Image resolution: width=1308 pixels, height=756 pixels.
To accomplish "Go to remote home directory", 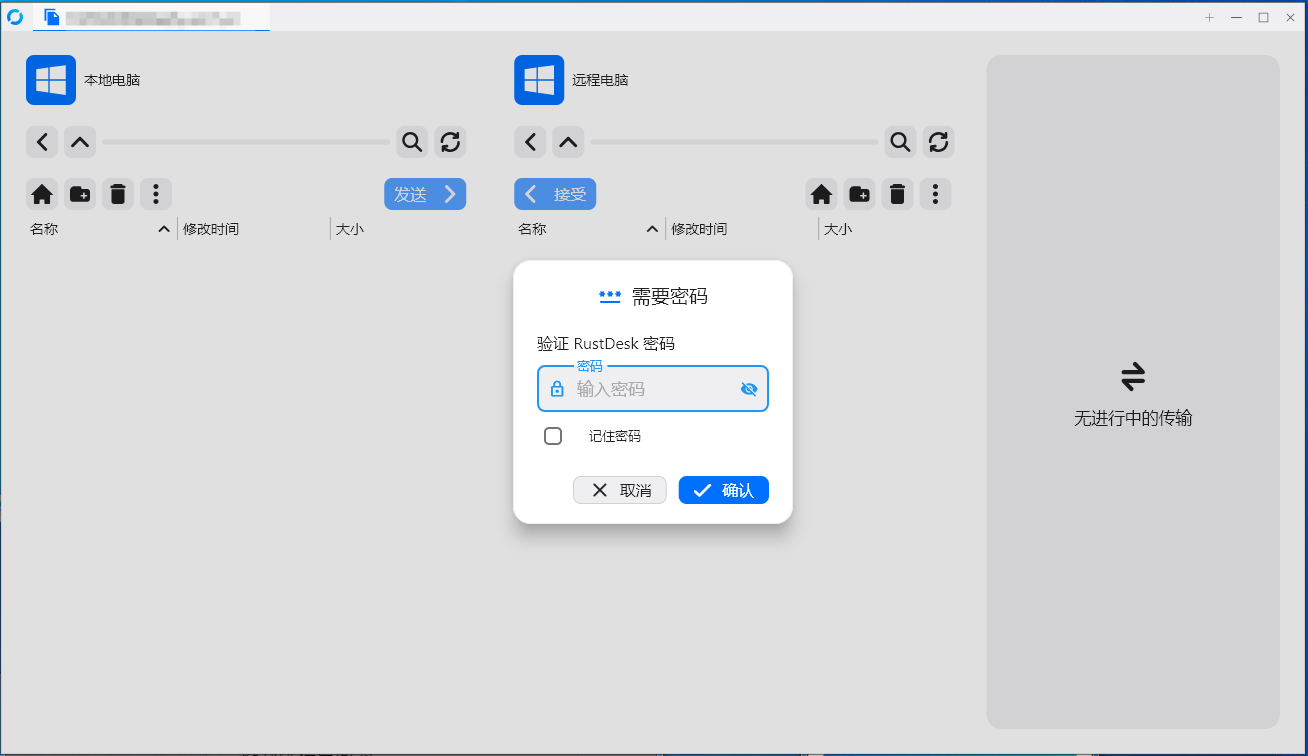I will [x=821, y=194].
